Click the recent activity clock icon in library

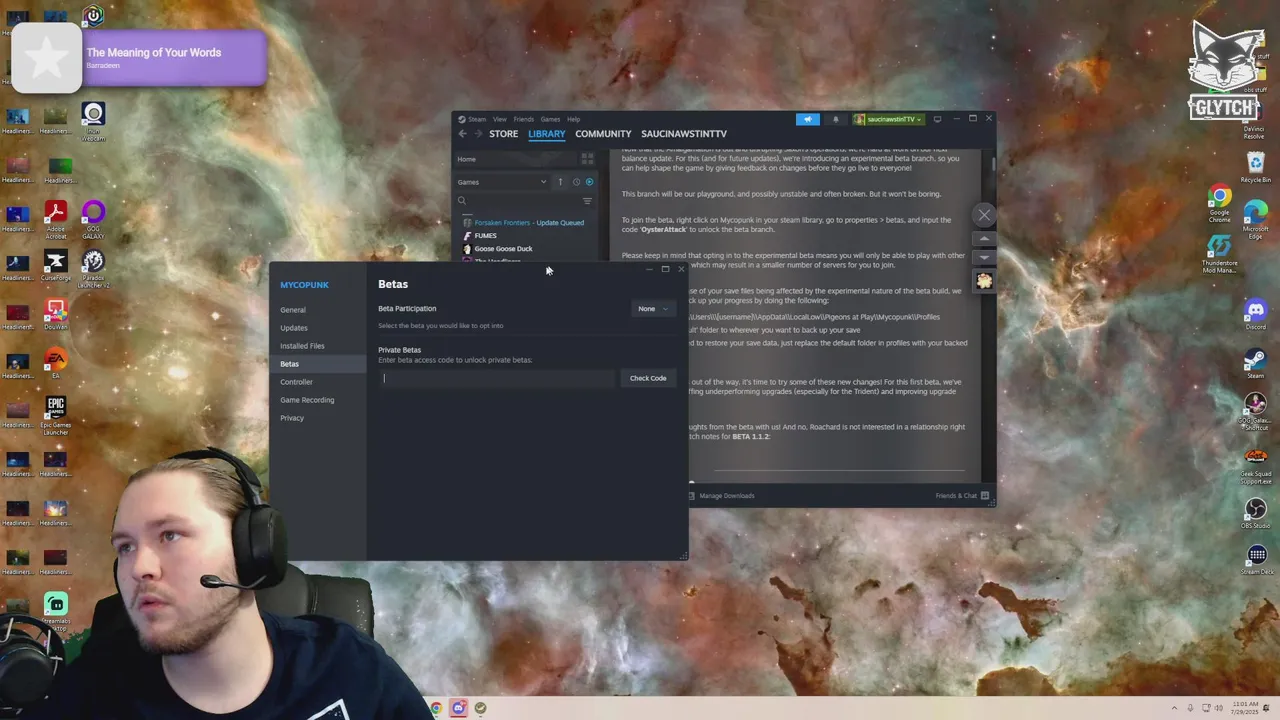pyautogui.click(x=576, y=182)
